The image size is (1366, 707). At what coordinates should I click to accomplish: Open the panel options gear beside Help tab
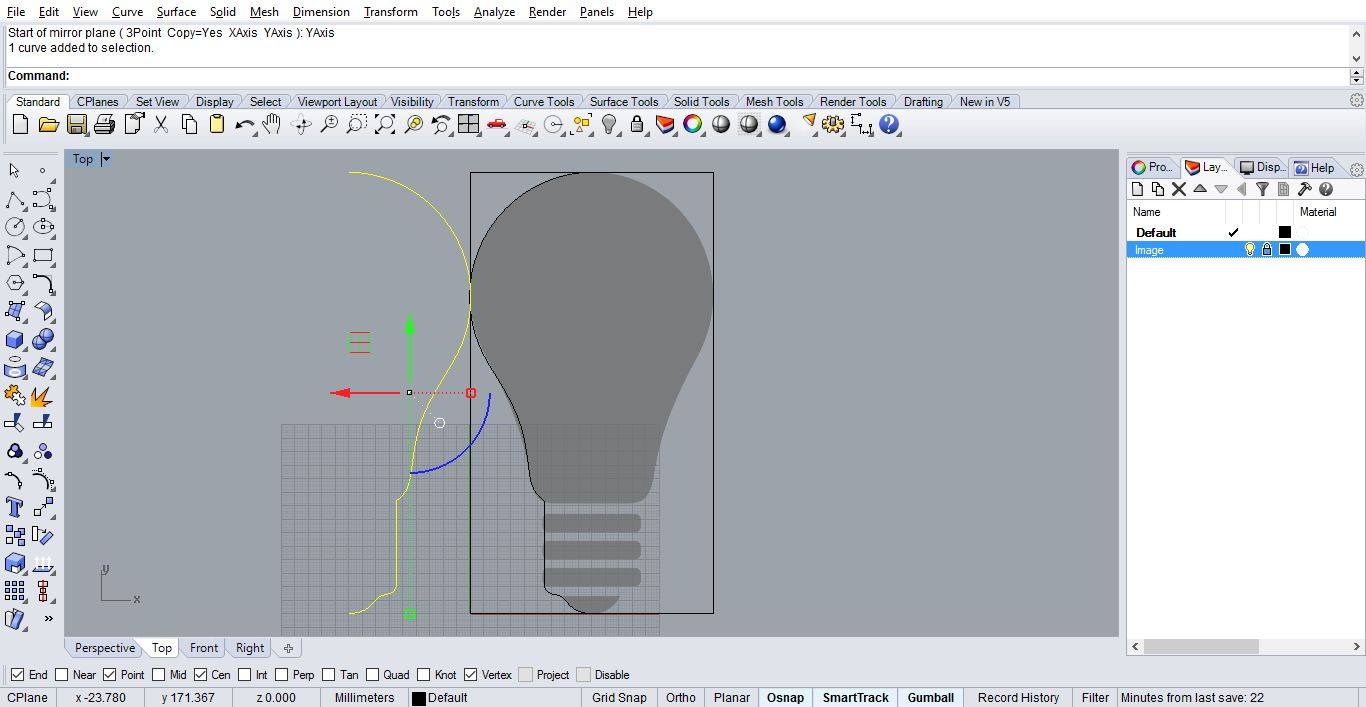[x=1356, y=168]
